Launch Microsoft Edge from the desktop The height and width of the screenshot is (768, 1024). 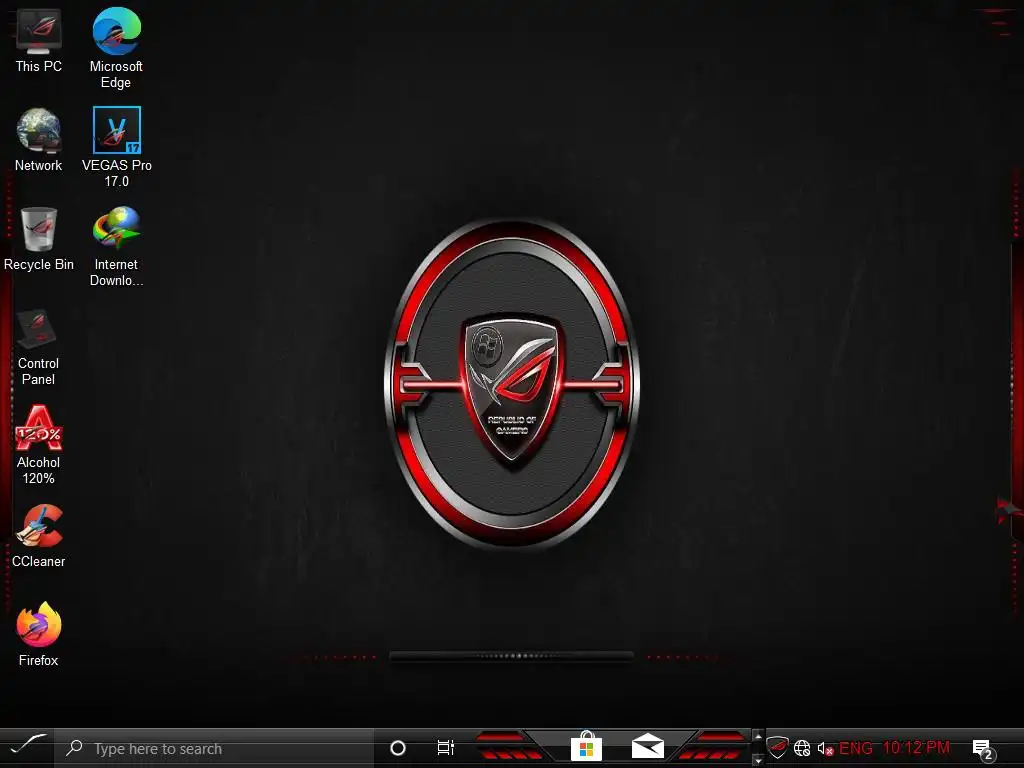(116, 48)
